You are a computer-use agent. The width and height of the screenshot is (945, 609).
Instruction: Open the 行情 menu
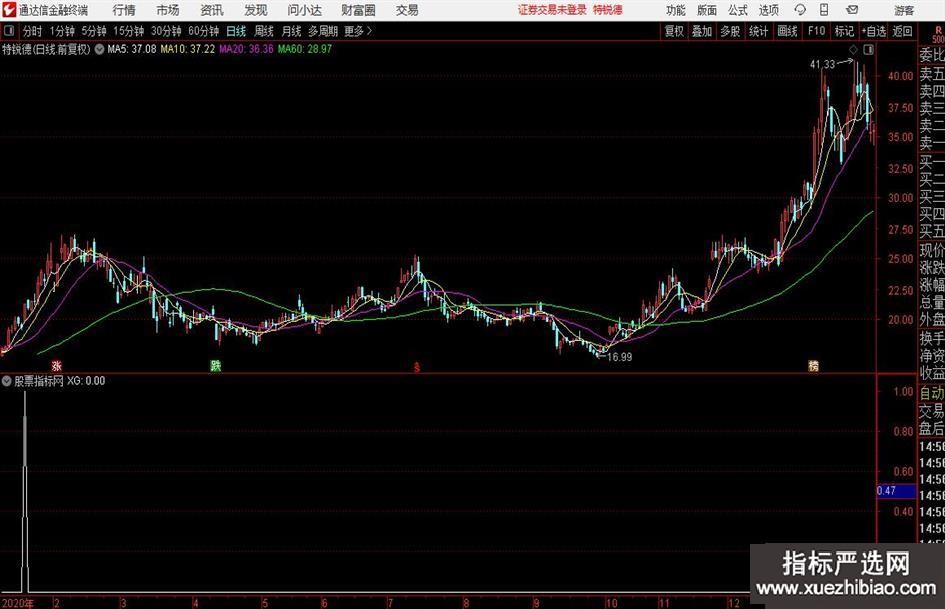124,10
